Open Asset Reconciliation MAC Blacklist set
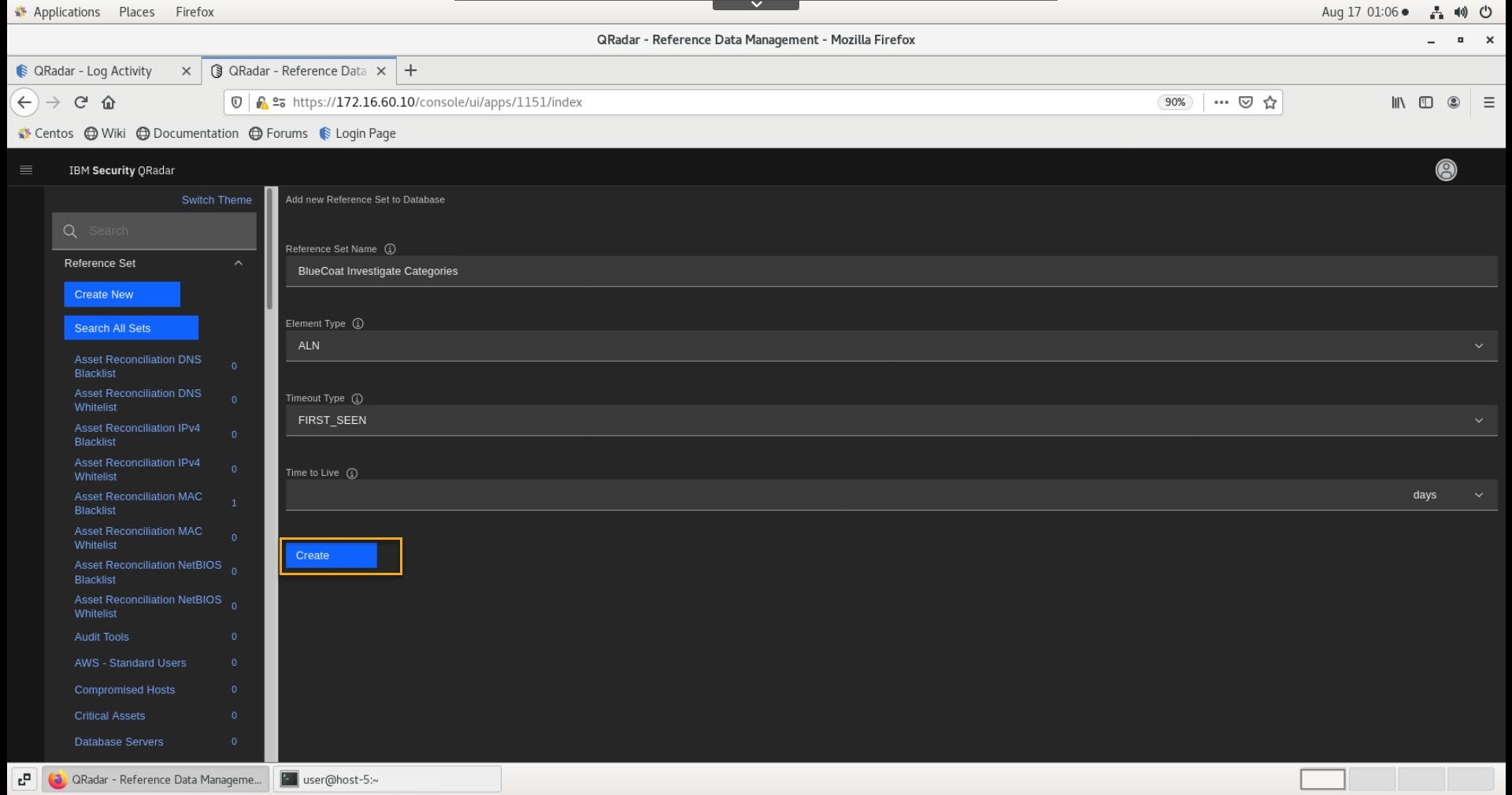Viewport: 1512px width, 795px height. tap(139, 503)
